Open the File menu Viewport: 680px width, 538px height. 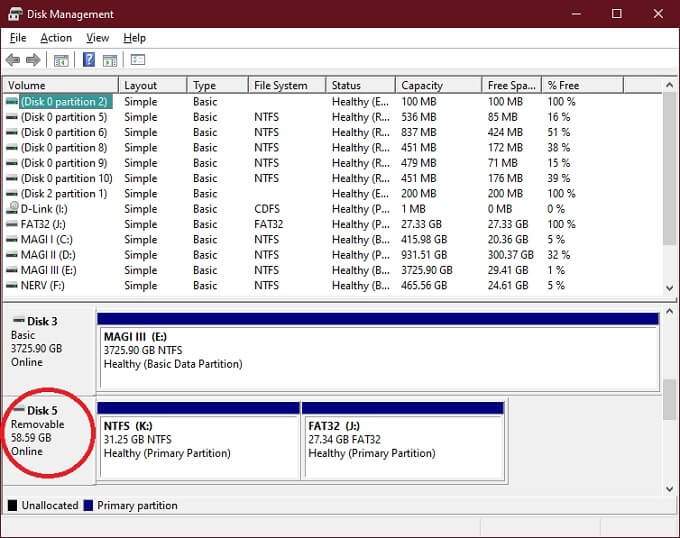click(x=18, y=38)
